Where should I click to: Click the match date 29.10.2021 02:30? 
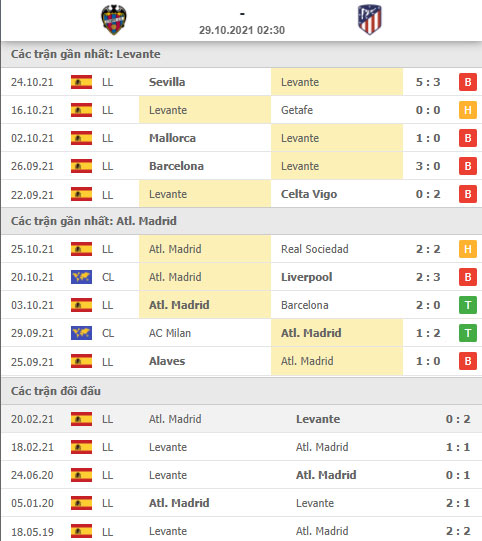(x=242, y=30)
